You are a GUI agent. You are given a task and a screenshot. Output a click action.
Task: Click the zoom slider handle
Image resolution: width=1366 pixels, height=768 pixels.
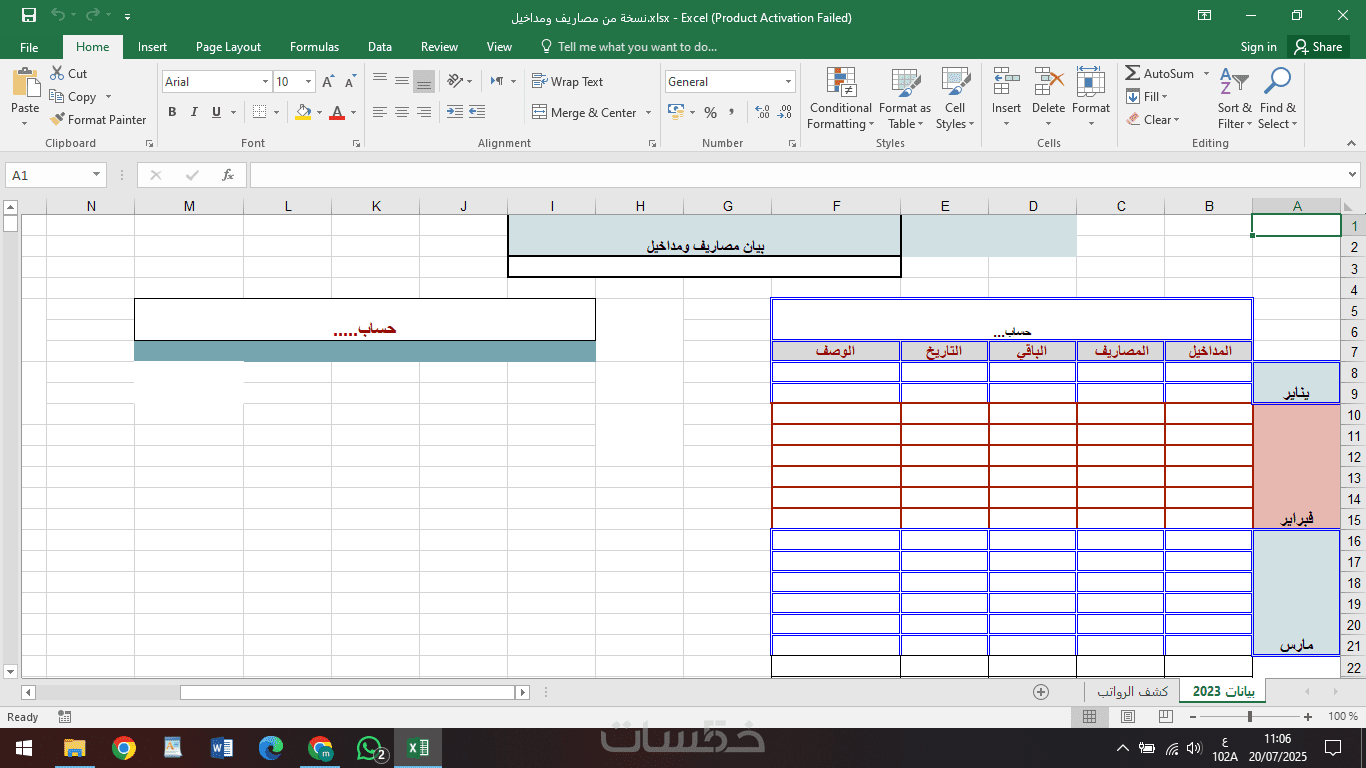[1250, 717]
